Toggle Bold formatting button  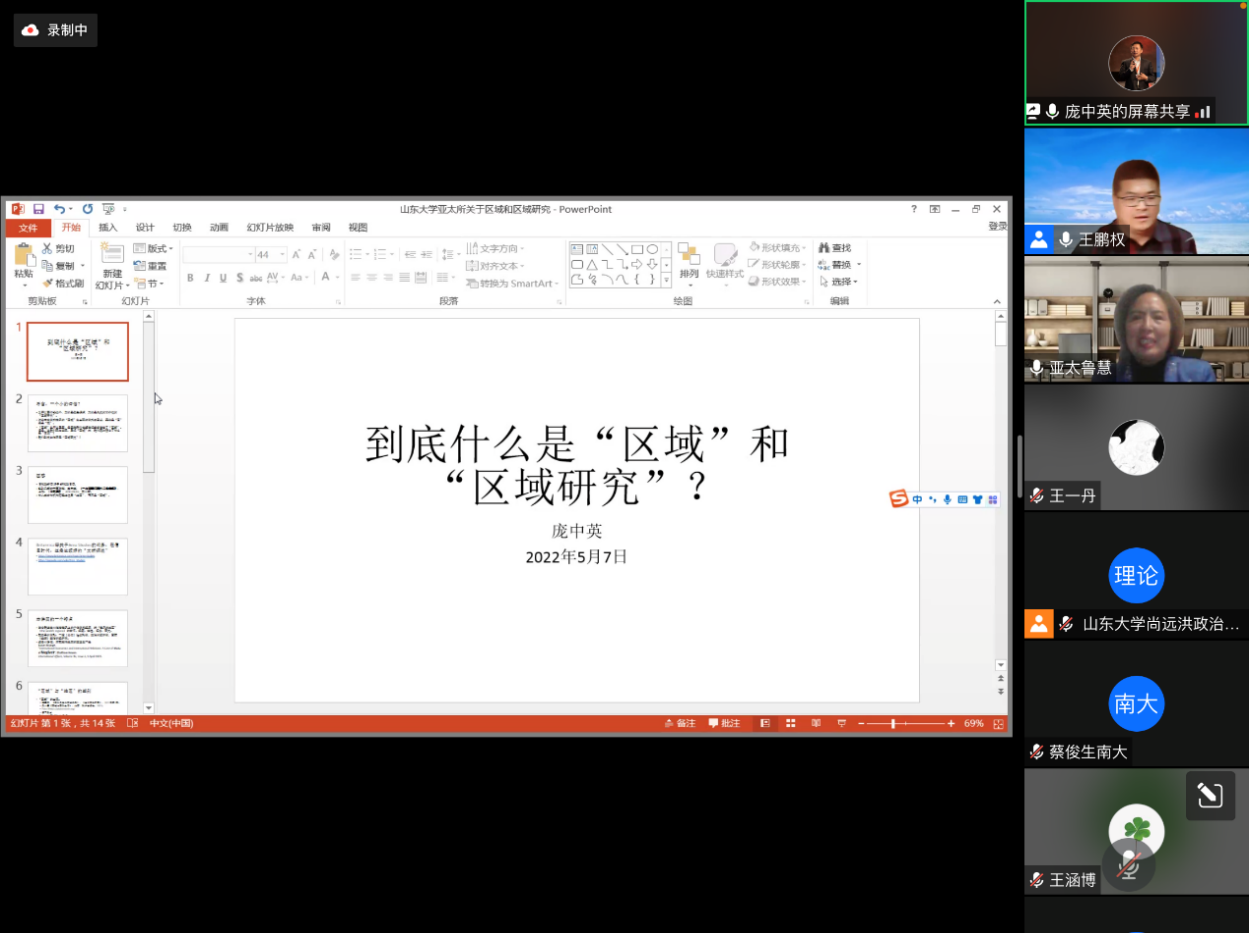(x=190, y=278)
